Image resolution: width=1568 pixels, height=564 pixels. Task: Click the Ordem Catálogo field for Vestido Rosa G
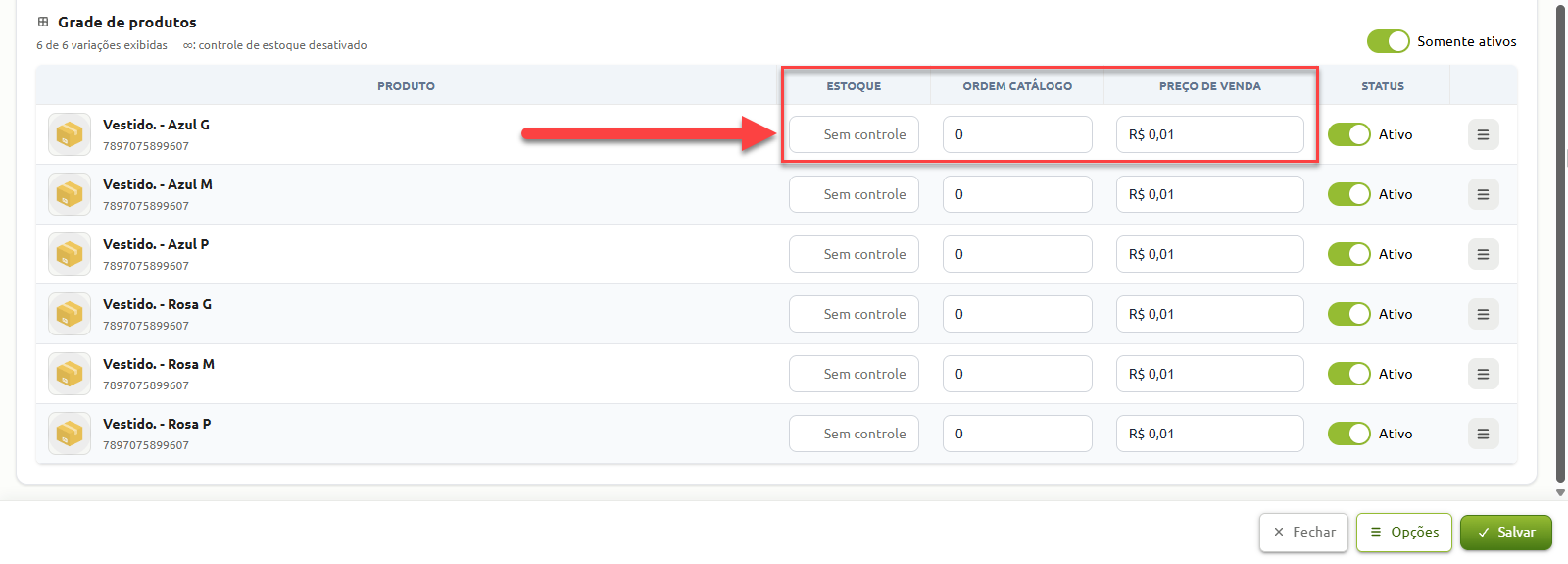[x=1017, y=314]
